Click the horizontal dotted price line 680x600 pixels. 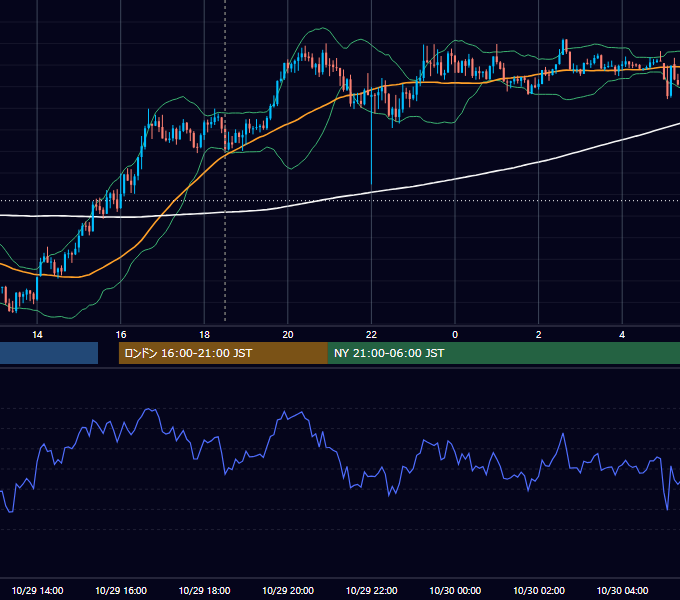click(x=340, y=201)
